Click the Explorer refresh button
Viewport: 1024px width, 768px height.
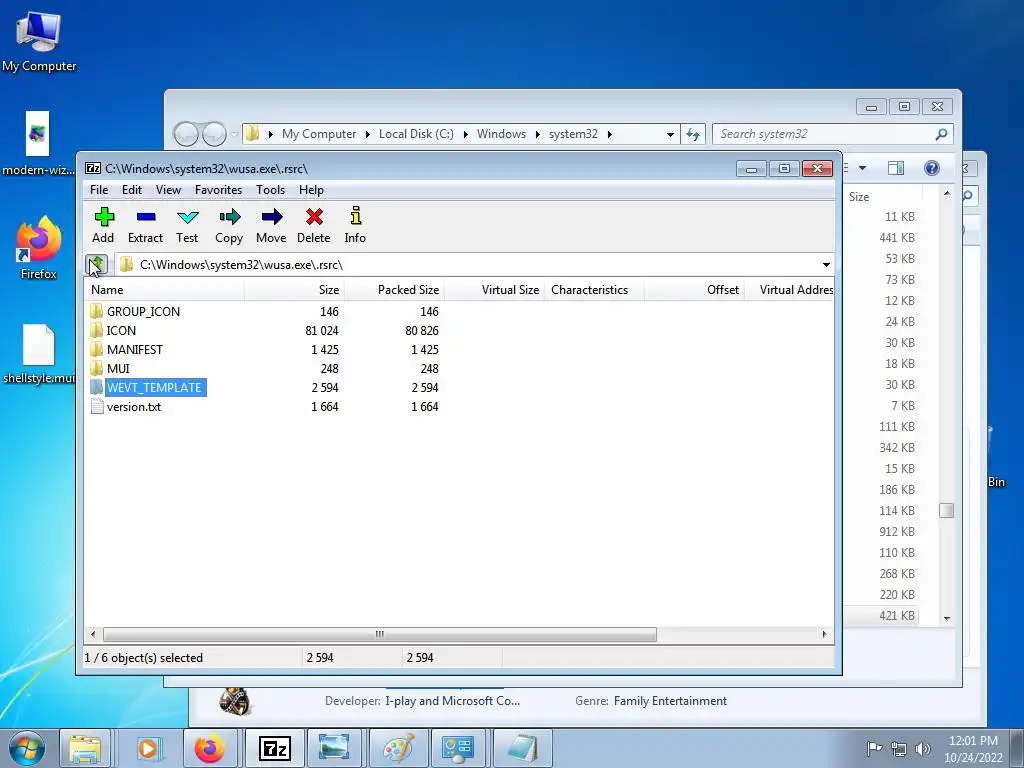(x=693, y=135)
